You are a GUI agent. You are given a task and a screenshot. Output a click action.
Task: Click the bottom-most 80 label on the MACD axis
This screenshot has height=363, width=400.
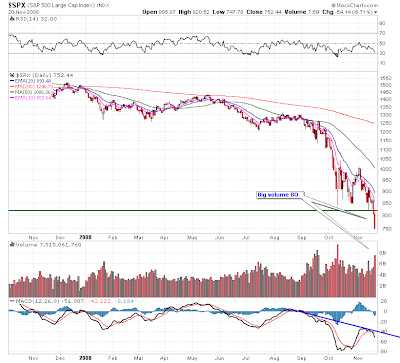click(x=384, y=351)
